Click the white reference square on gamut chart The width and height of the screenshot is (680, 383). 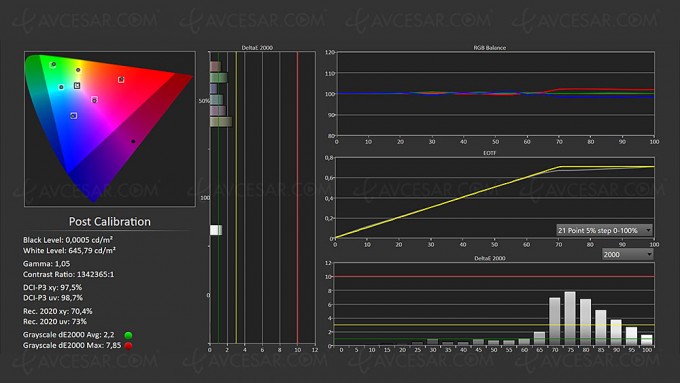coord(77,85)
